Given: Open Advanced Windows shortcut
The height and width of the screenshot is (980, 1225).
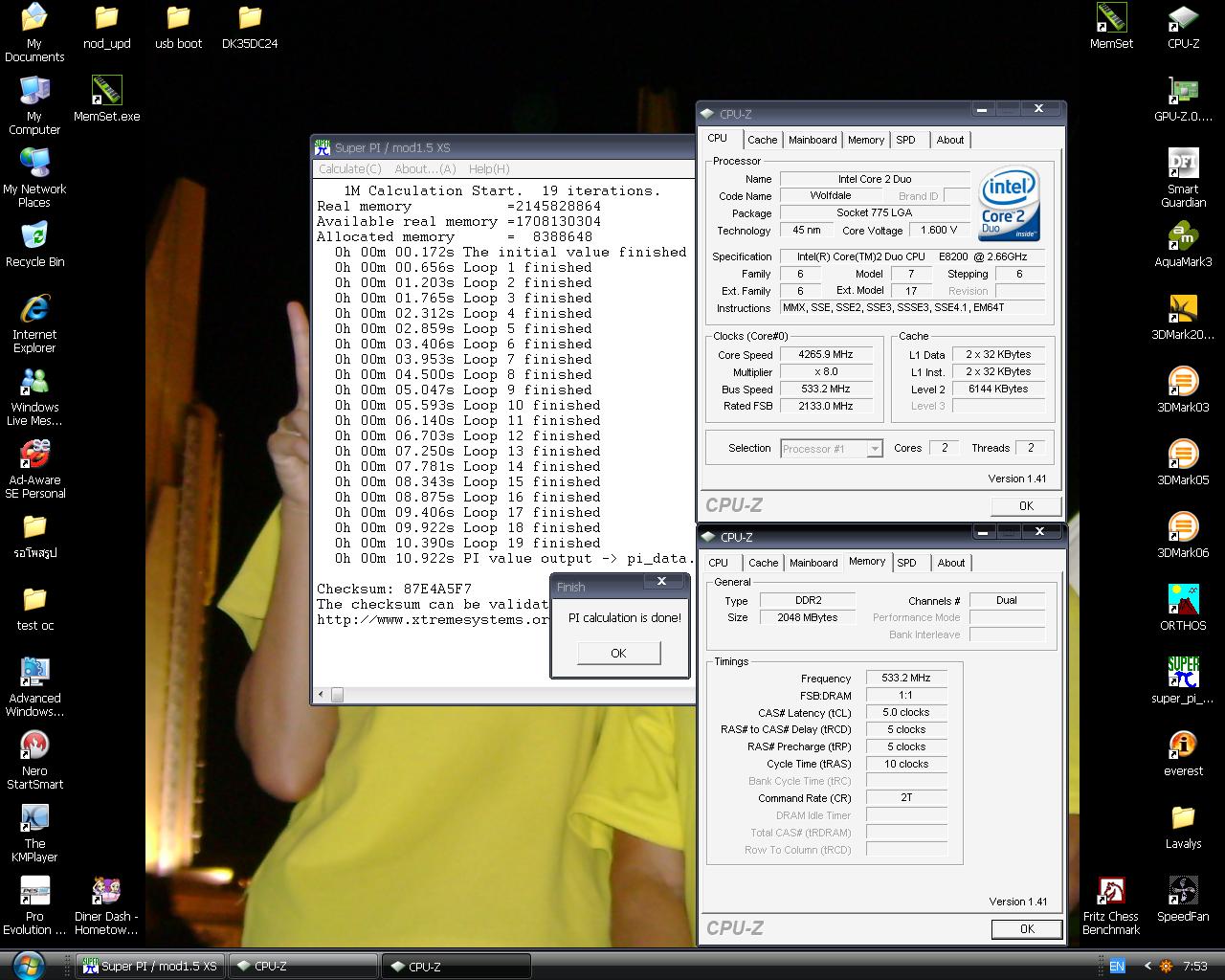Looking at the screenshot, I should pos(34,686).
